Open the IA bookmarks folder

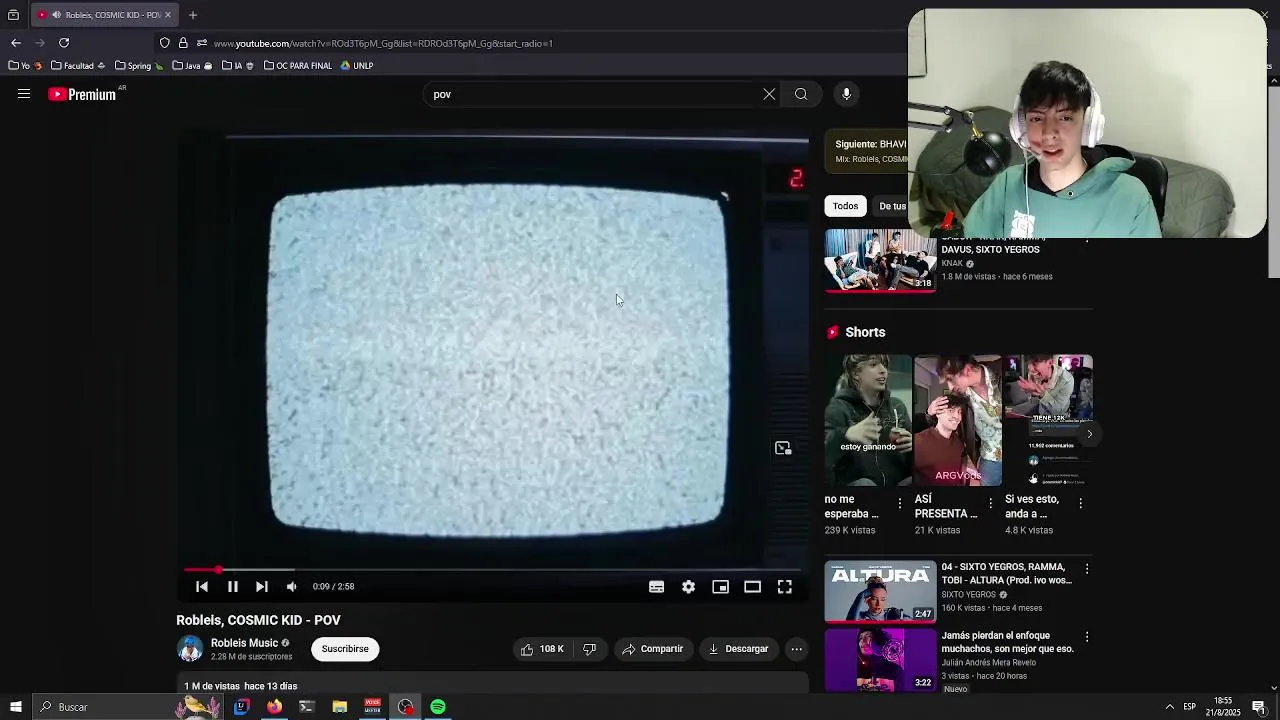click(238, 66)
